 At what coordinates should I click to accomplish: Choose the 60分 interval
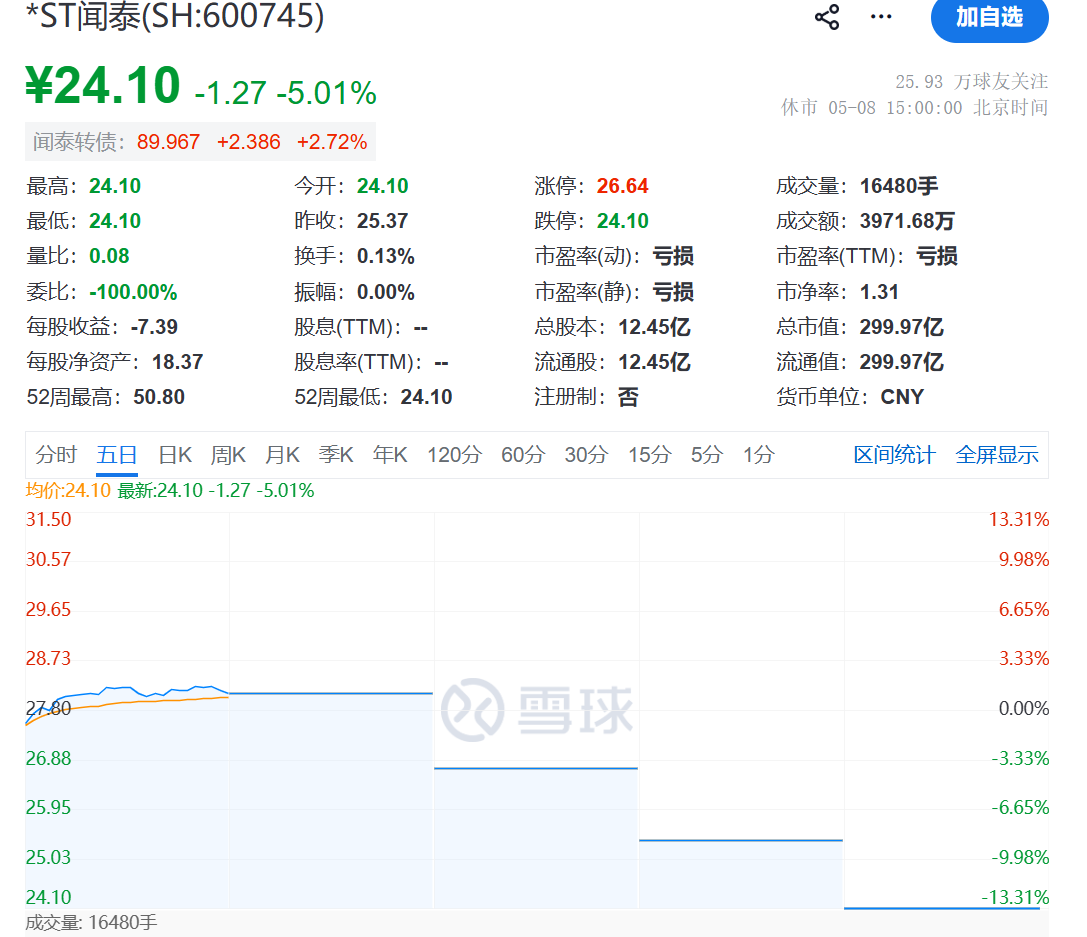523,455
